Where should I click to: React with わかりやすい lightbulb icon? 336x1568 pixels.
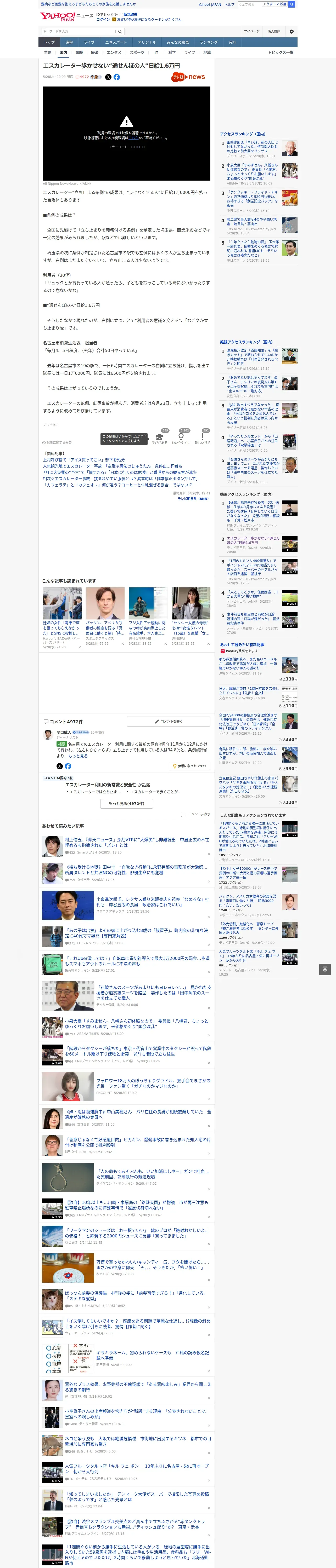tap(181, 437)
